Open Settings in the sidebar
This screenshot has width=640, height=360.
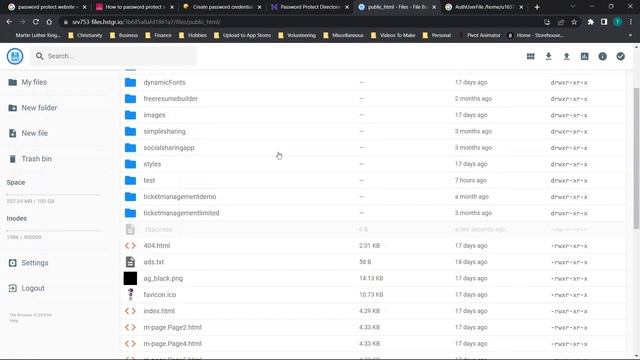[28, 263]
